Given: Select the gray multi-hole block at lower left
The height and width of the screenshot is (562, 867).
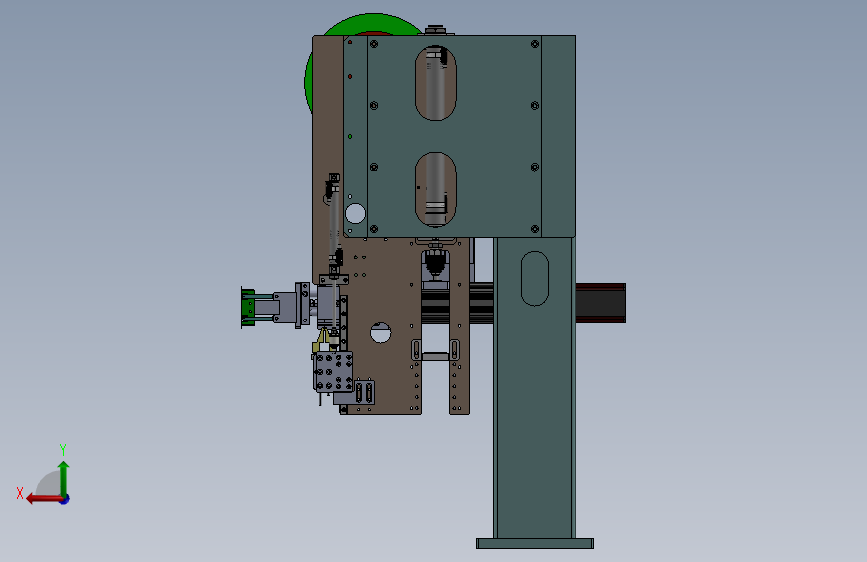Looking at the screenshot, I should pos(333,371).
